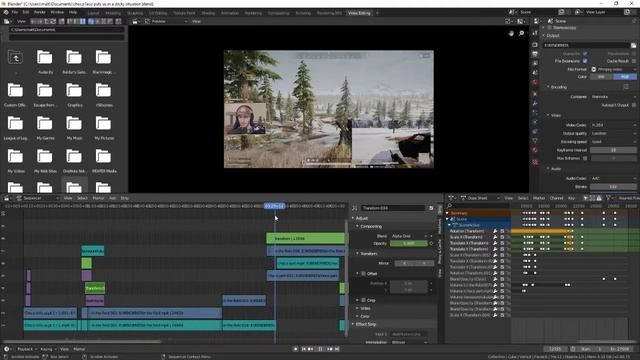The image size is (640, 360).
Task: Click strip type icon beside Transform.004 name
Action: click(355, 208)
